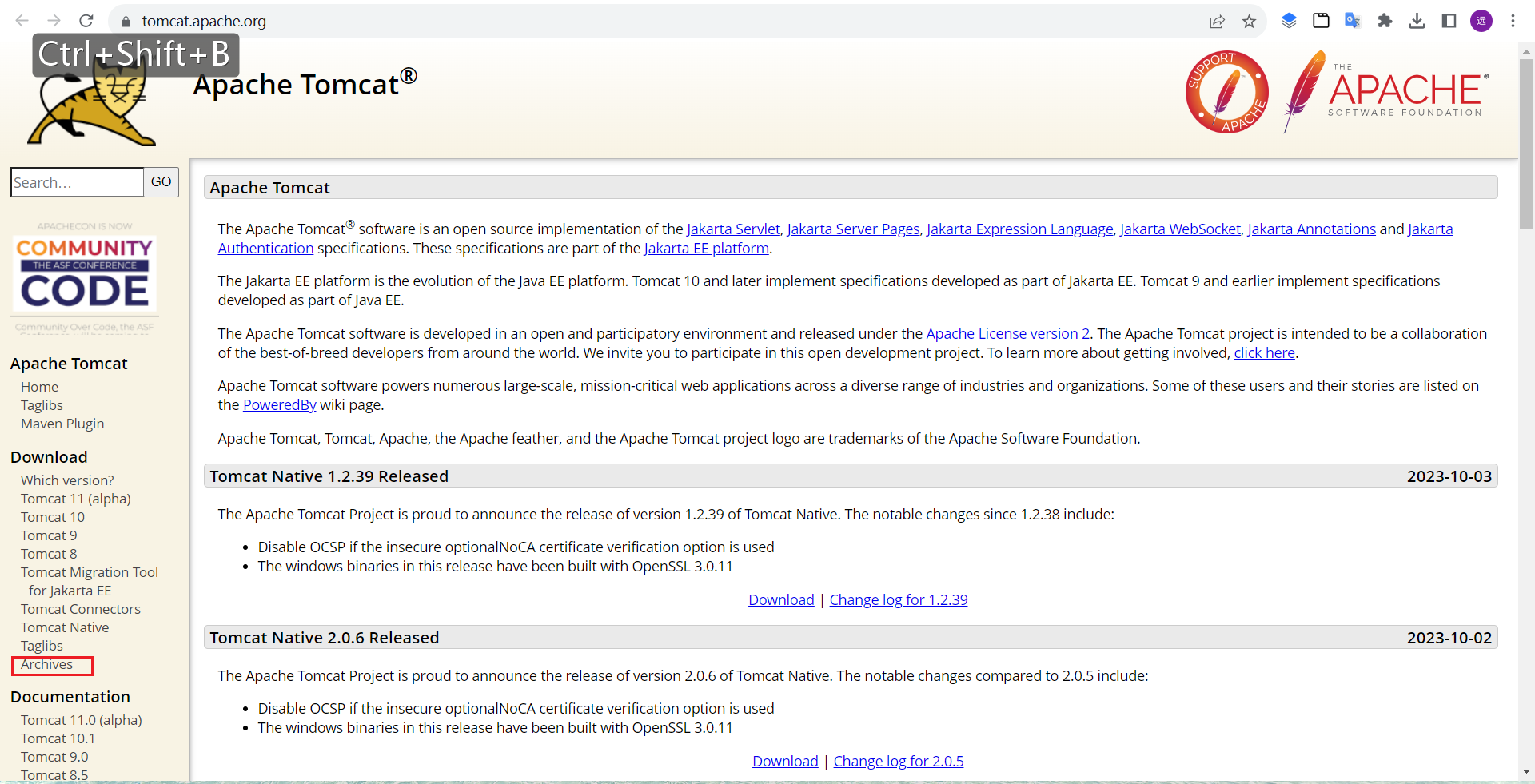Viewport: 1535px width, 784px height.
Task: Open the Community Over Code banner
Action: click(x=85, y=277)
